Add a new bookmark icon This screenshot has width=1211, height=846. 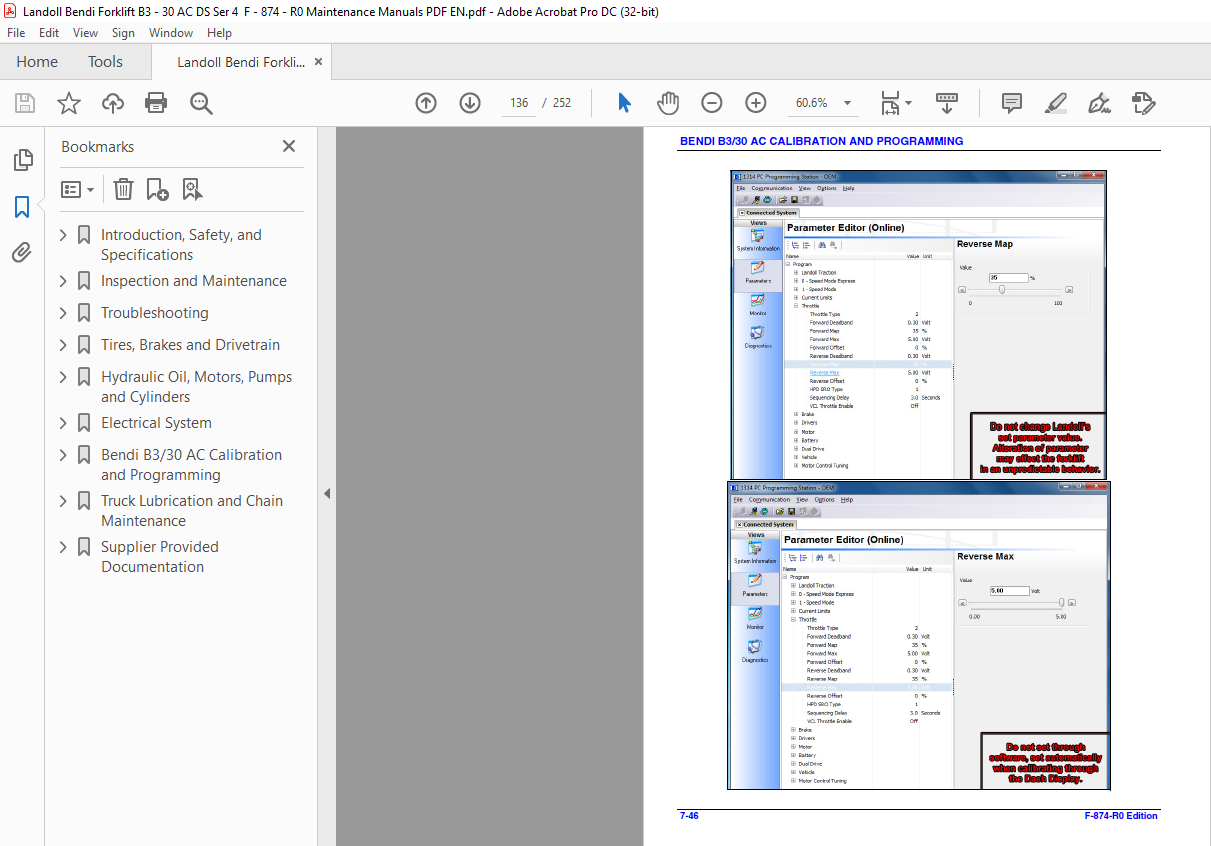(157, 189)
